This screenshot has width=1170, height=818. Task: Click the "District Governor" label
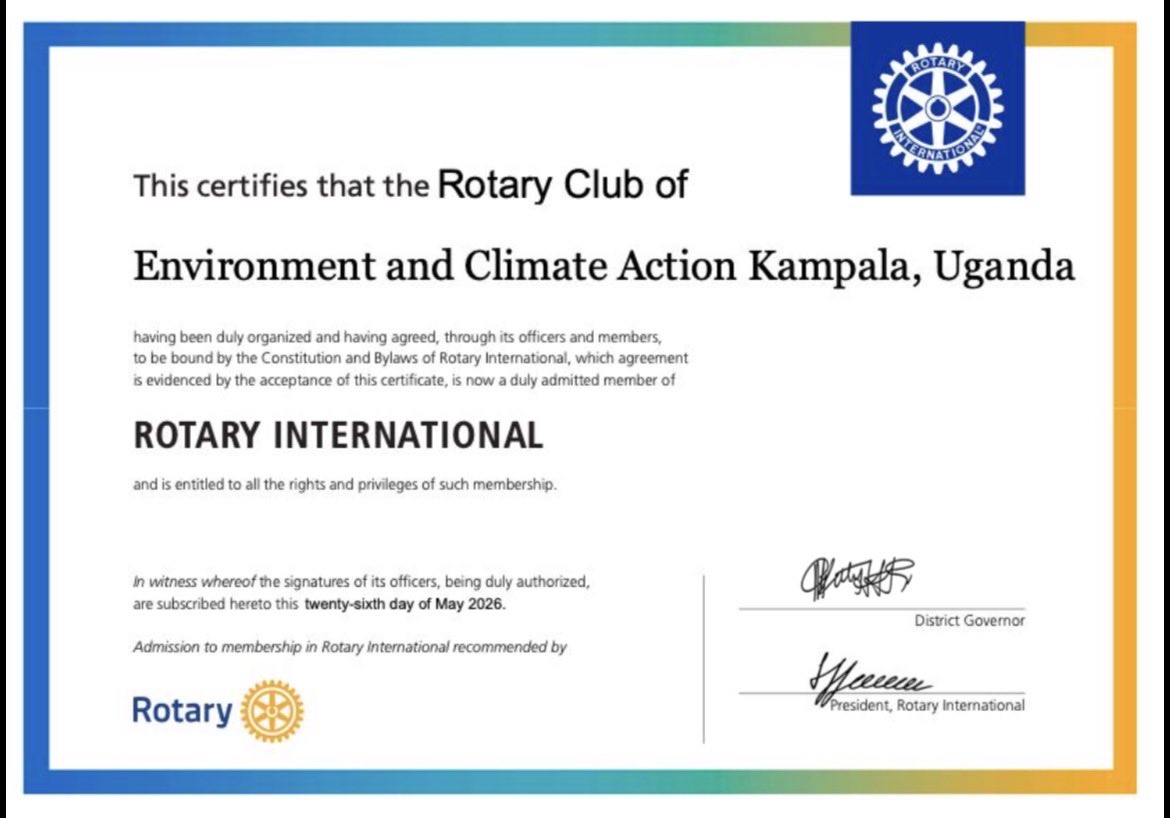coord(969,620)
